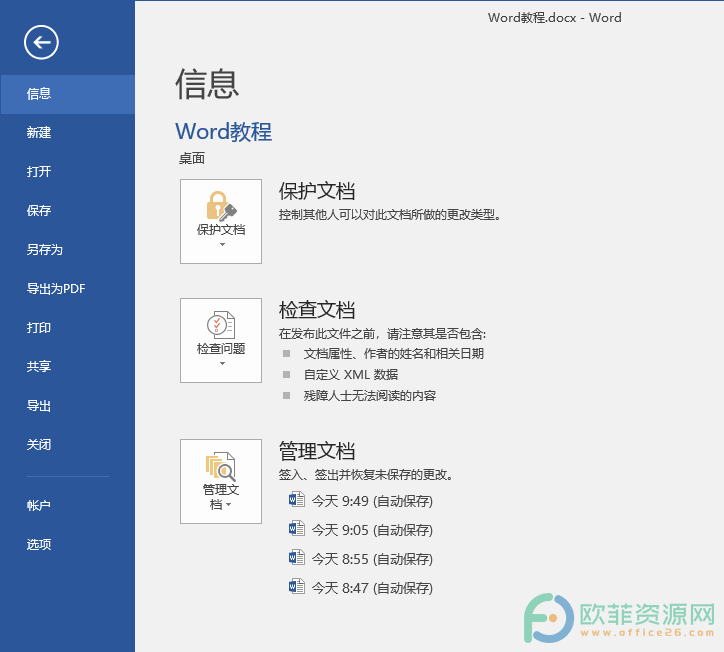Screen dimensions: 724x652
Task: Click the 管理文档 section heading
Action: point(317,451)
